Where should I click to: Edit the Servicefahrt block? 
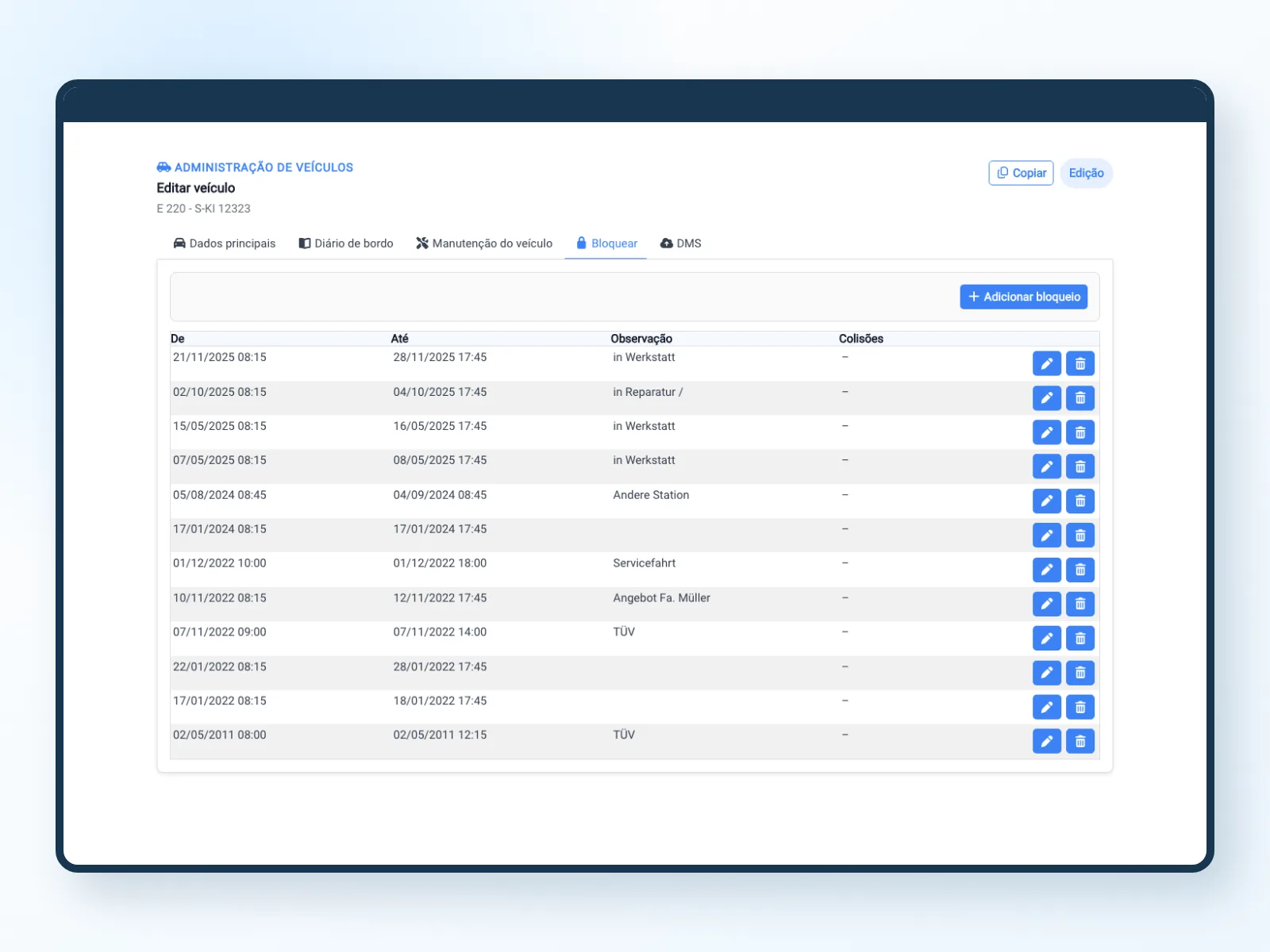point(1047,570)
